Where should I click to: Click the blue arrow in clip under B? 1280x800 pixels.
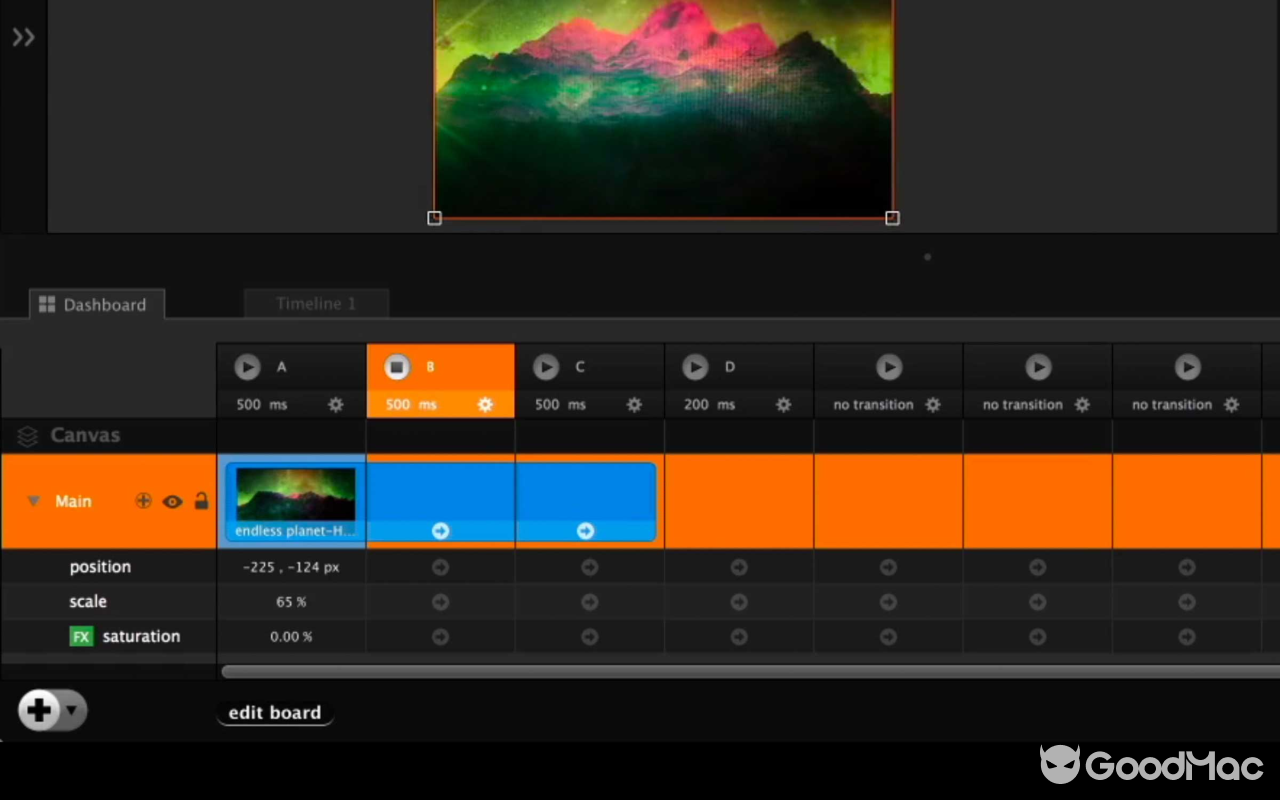click(440, 531)
